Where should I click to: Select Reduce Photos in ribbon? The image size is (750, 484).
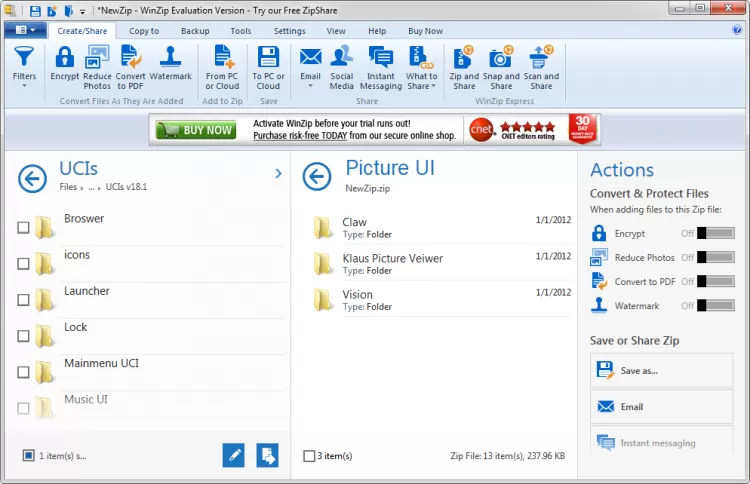[x=97, y=67]
